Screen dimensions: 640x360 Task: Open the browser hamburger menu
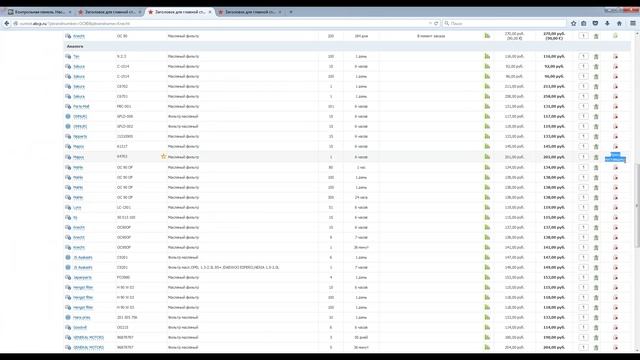633,24
